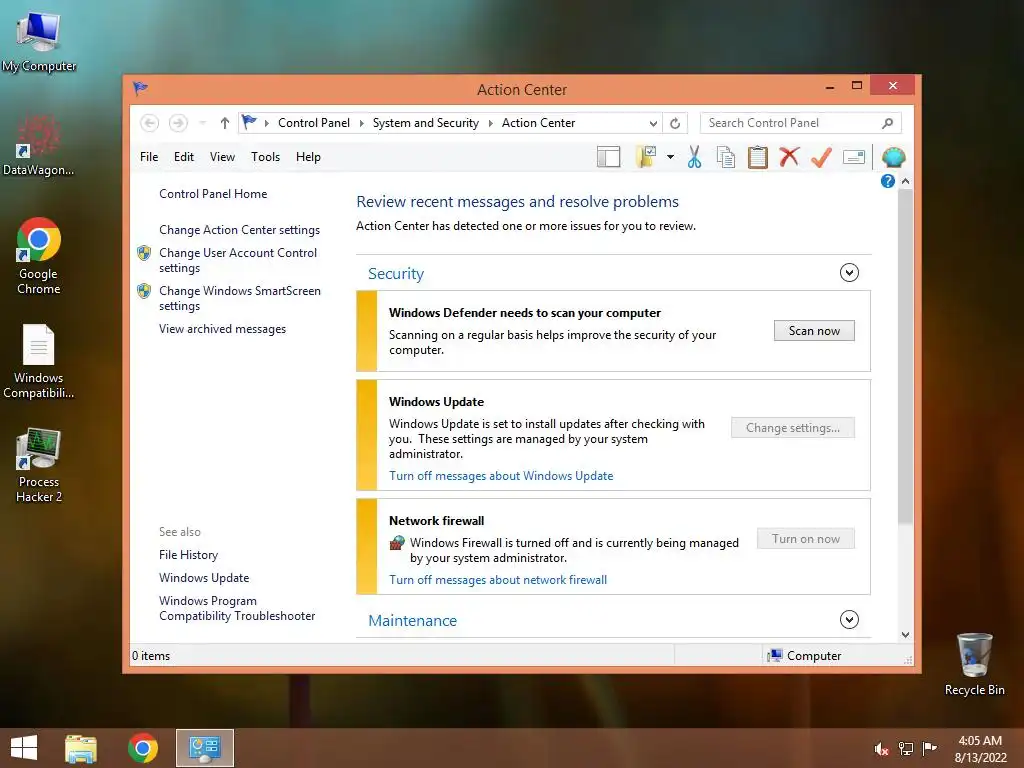The width and height of the screenshot is (1024, 768).
Task: Launch Chrome from the taskbar
Action: tap(142, 748)
